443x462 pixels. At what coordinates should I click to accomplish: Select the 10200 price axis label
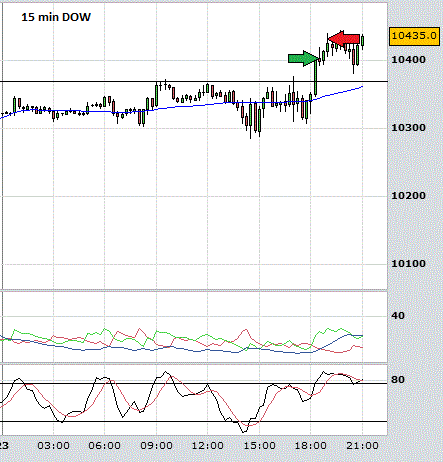(x=408, y=196)
